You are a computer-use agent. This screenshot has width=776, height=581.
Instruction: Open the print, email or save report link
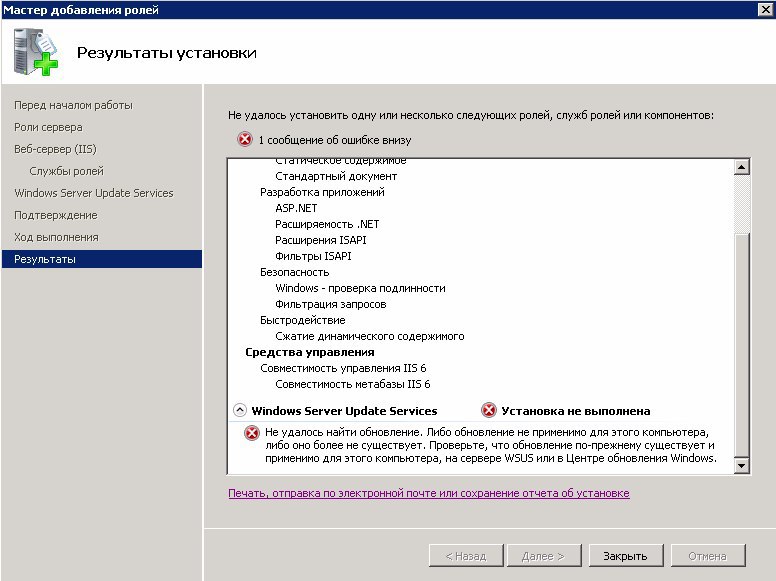[x=429, y=493]
